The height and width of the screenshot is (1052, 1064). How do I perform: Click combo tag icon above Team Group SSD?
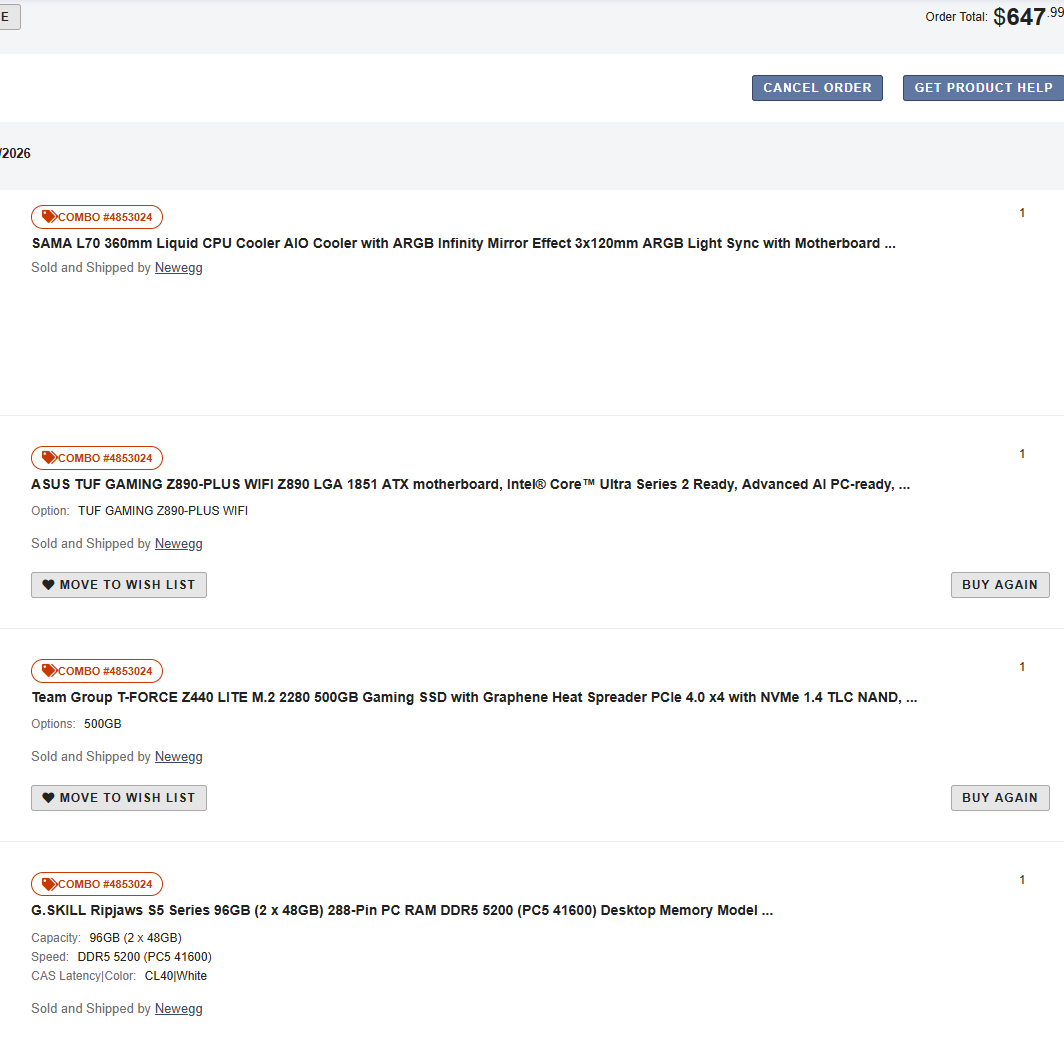(x=50, y=671)
